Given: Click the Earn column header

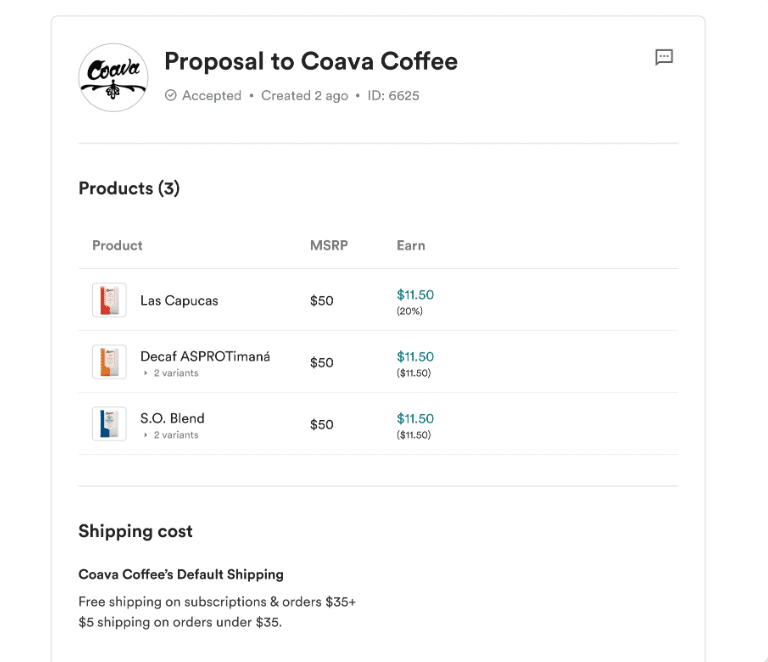Looking at the screenshot, I should coord(411,245).
